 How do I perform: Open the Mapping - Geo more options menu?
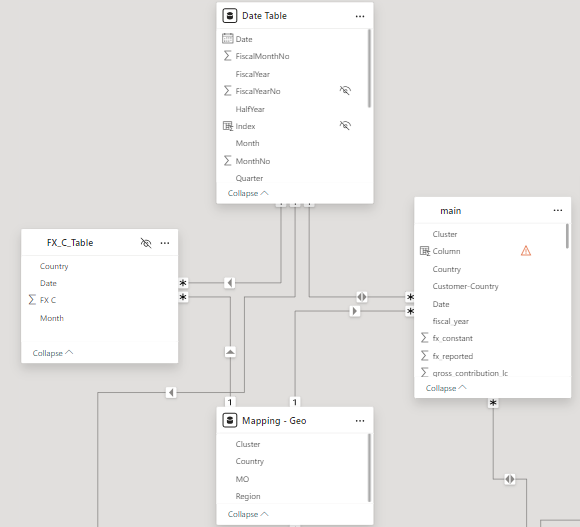pos(360,421)
